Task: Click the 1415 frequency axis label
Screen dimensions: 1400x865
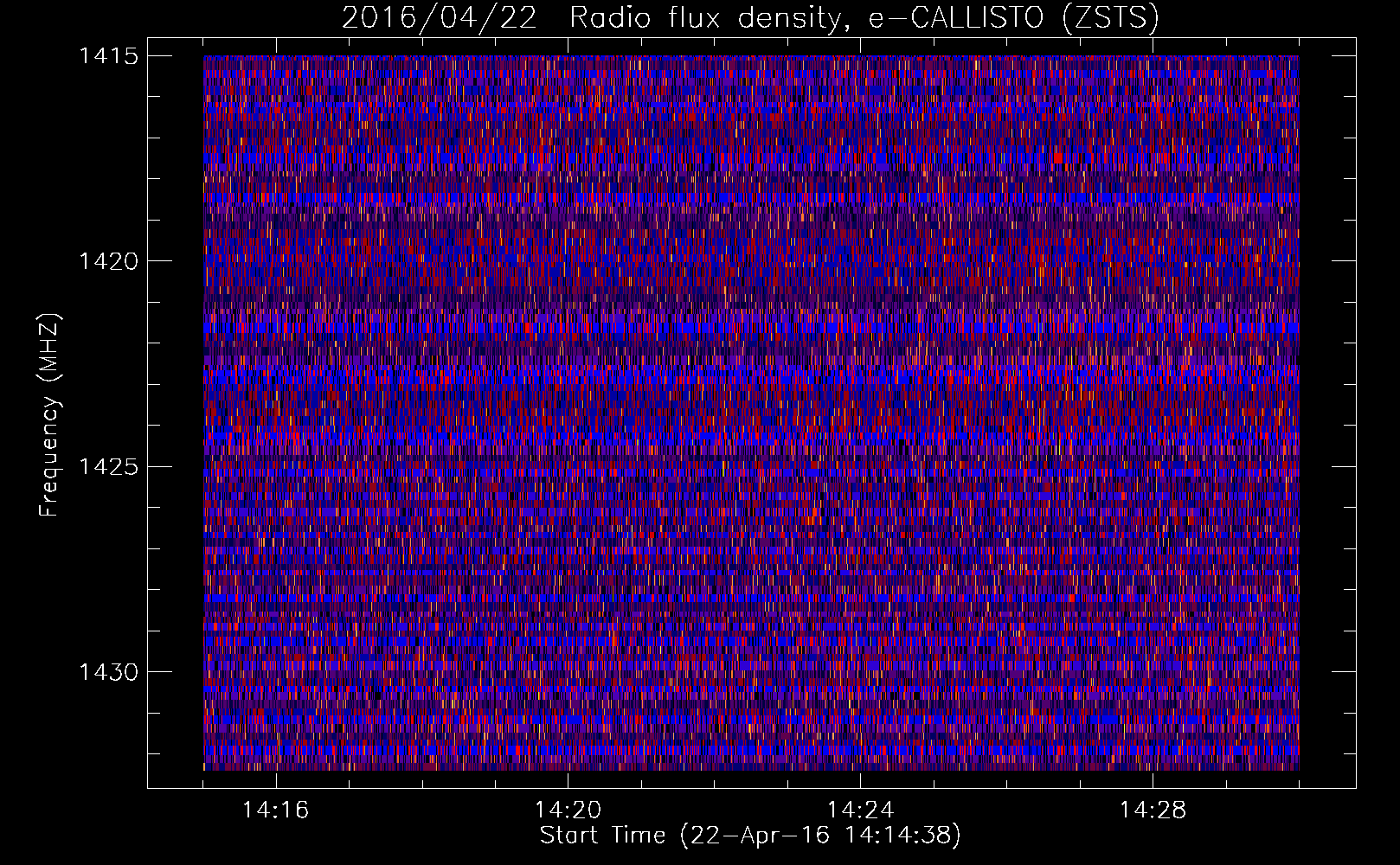Action: [x=108, y=56]
